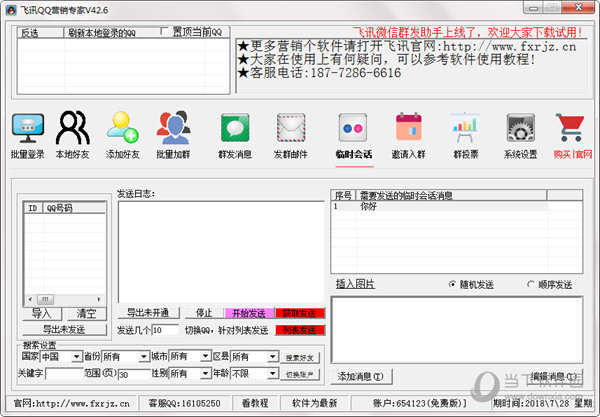Click the 需要发送的临时会话消息 column header
Viewport: 600px width, 417px height.
(x=451, y=195)
